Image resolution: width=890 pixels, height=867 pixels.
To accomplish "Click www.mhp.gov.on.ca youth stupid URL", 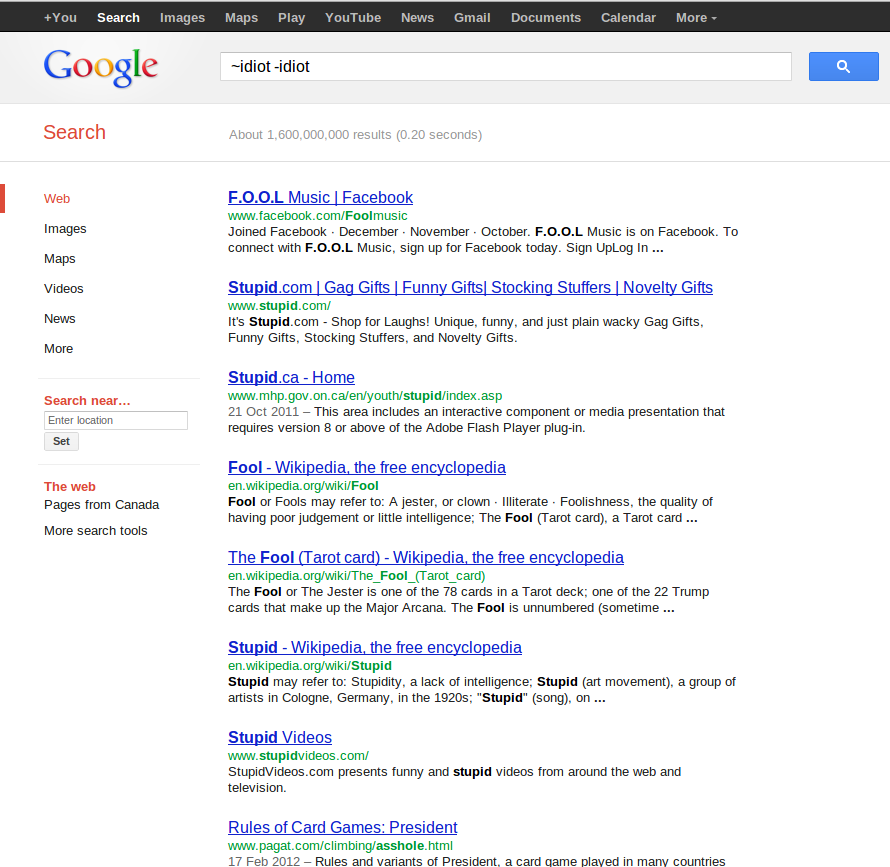I will tap(365, 396).
